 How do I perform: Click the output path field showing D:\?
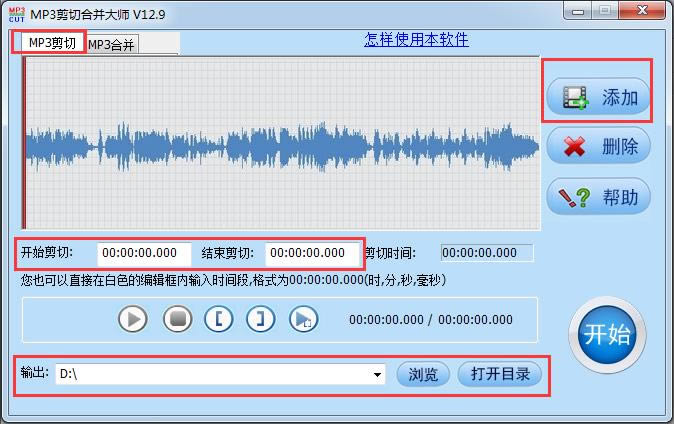coord(220,374)
